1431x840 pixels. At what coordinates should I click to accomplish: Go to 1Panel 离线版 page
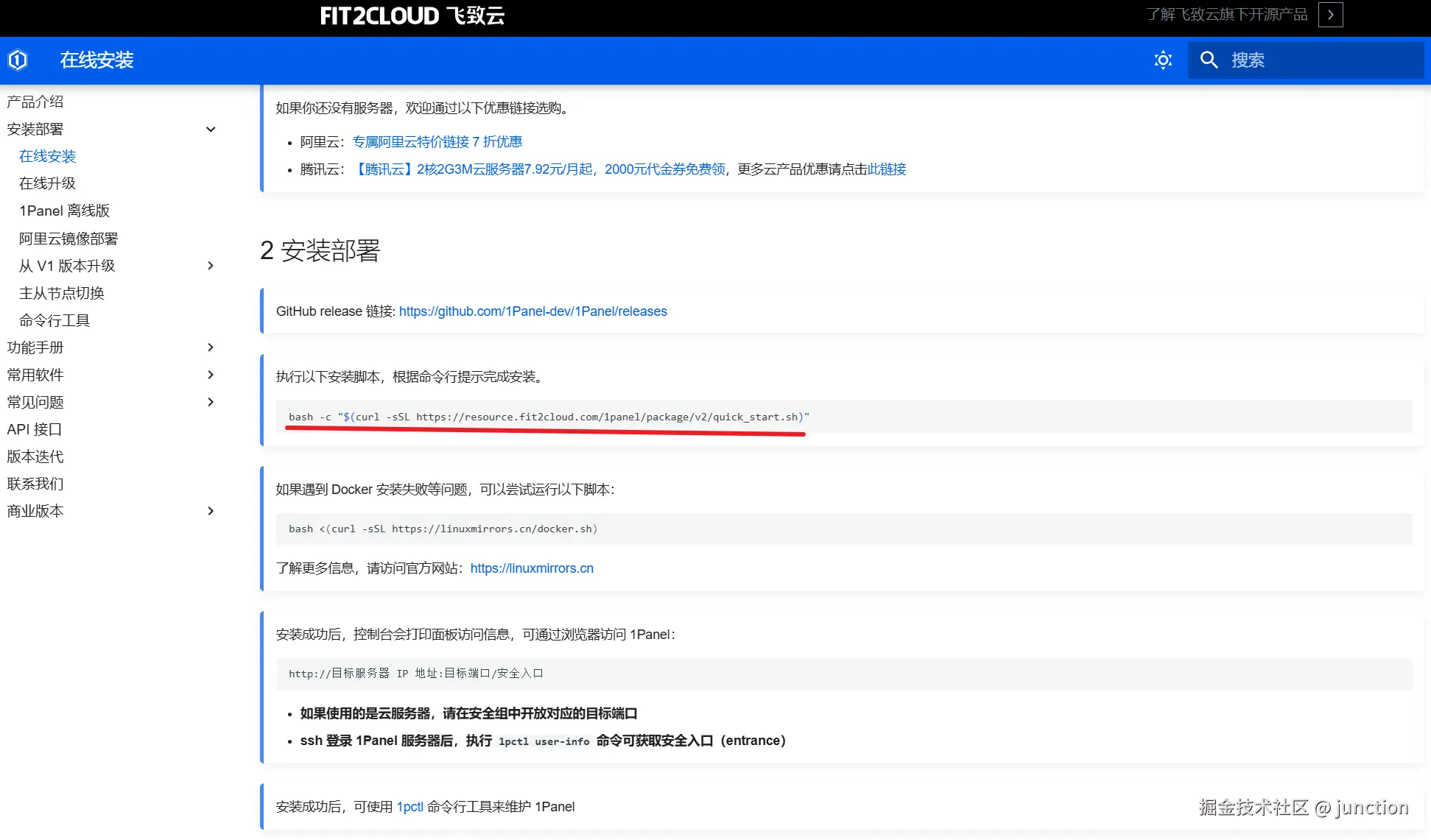(64, 211)
